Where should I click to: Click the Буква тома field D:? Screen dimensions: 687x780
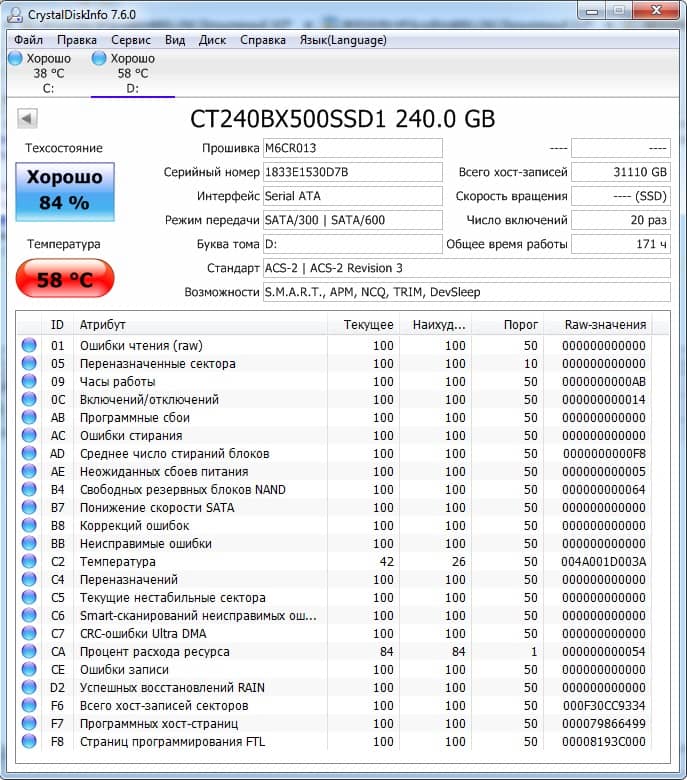[x=353, y=244]
